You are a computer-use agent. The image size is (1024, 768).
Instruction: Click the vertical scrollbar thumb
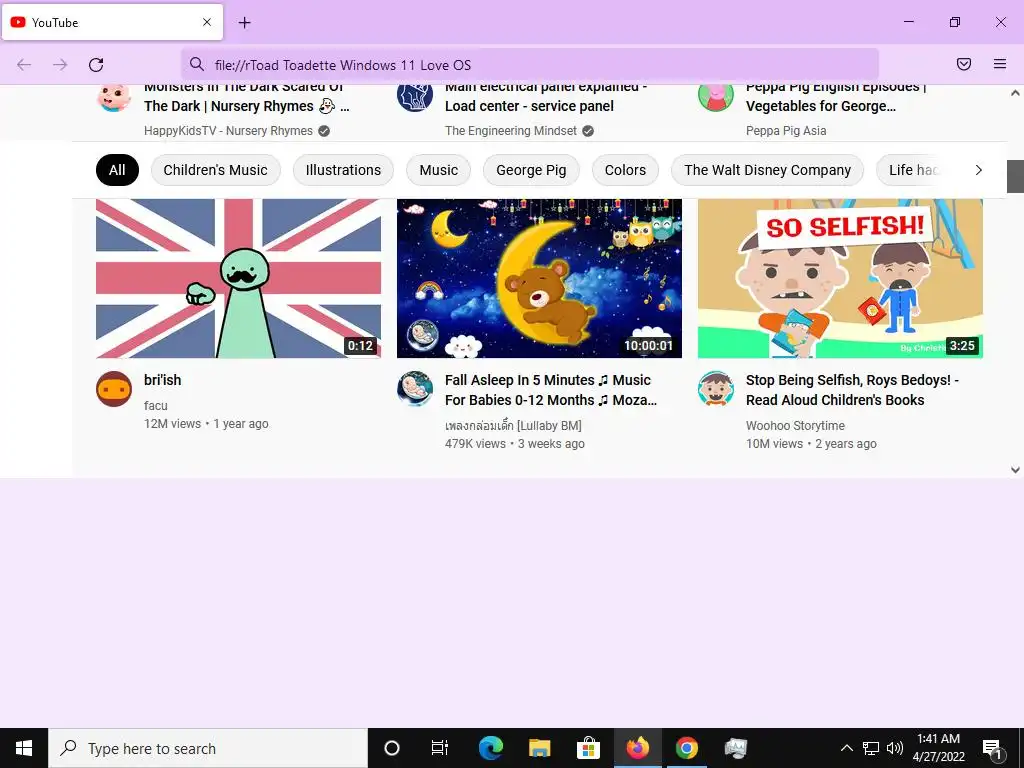point(1015,176)
